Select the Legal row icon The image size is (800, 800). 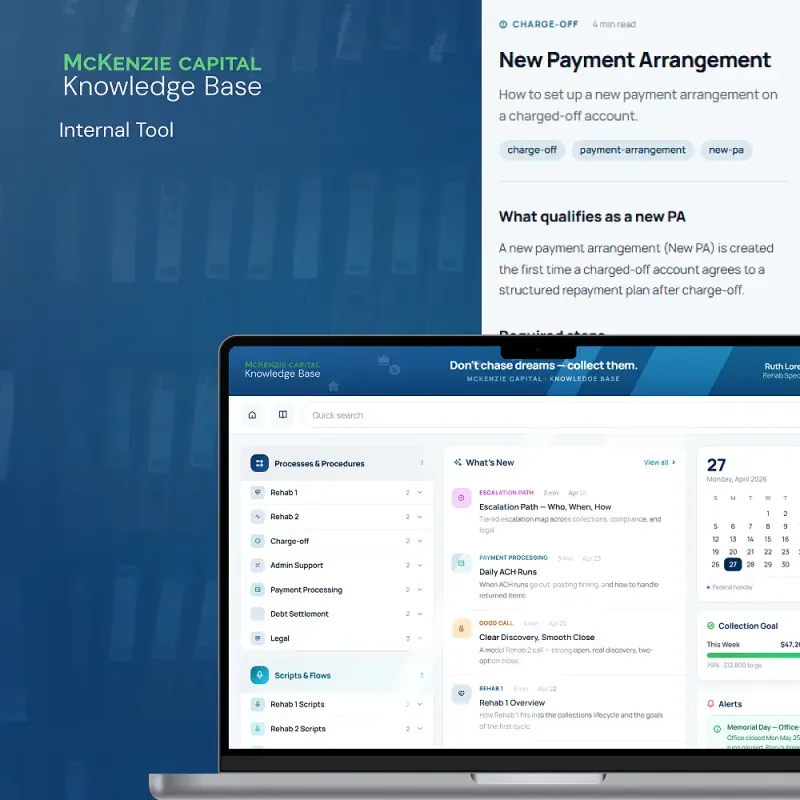(258, 638)
